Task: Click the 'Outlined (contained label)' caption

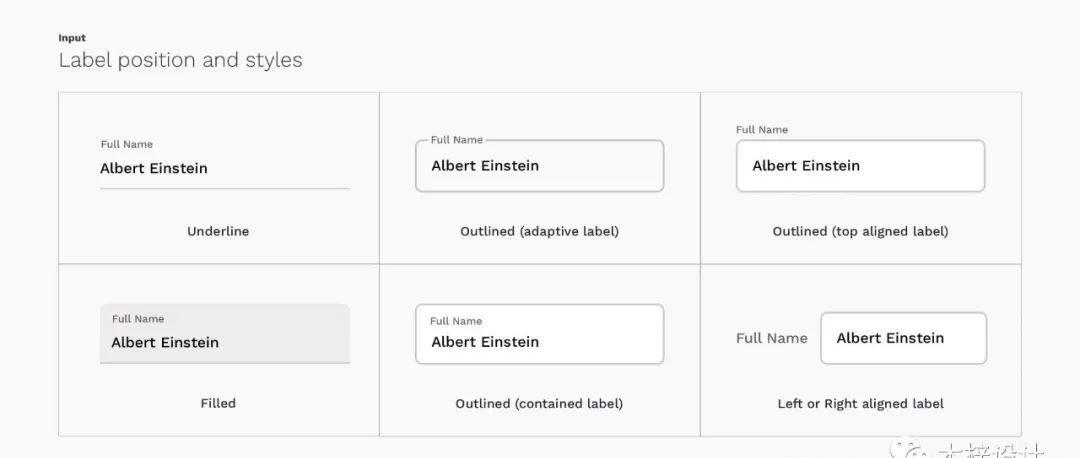Action: pos(539,404)
